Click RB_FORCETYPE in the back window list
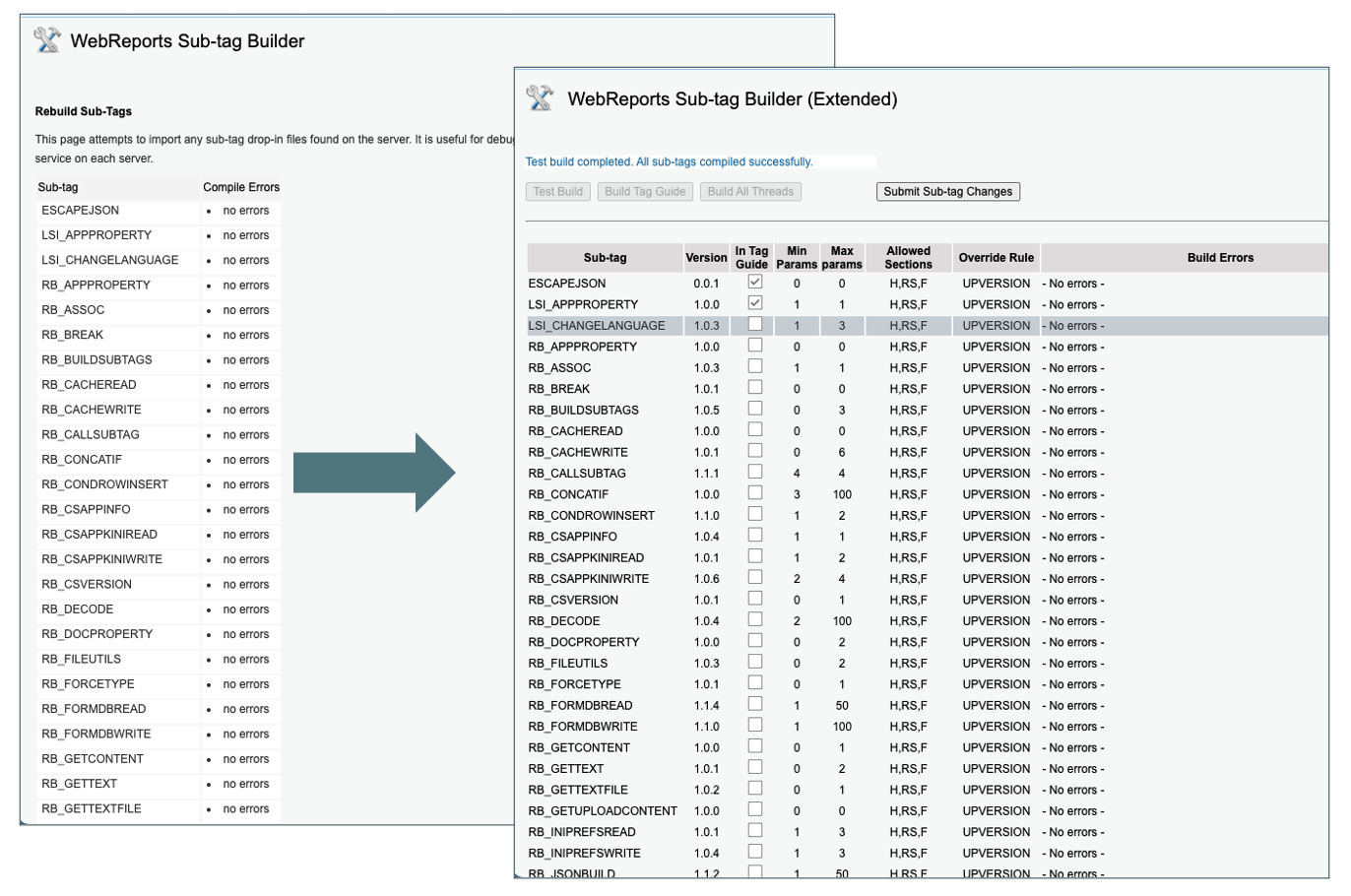This screenshot has width=1351, height=896. (88, 684)
